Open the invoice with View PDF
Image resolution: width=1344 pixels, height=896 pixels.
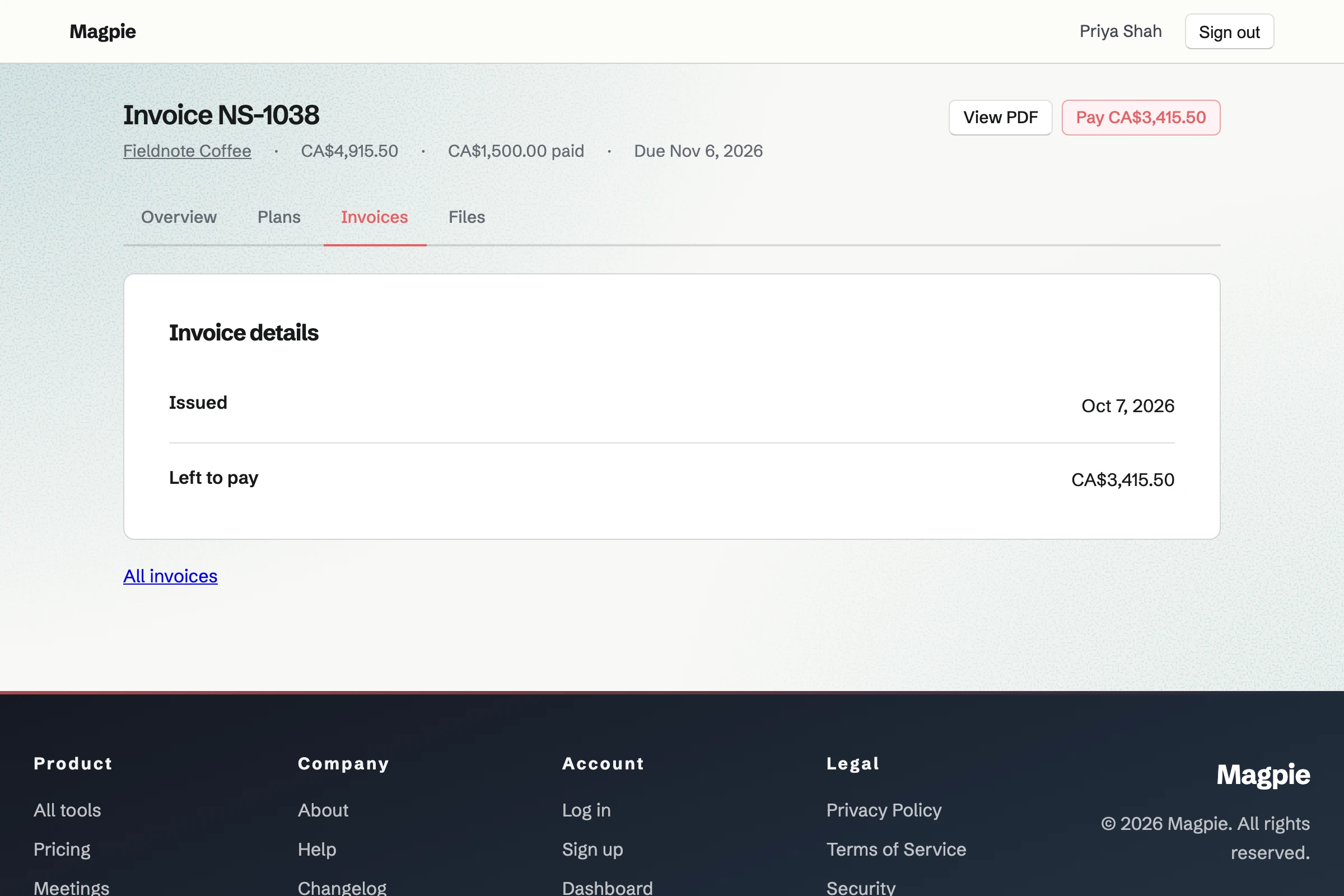[x=1000, y=118]
